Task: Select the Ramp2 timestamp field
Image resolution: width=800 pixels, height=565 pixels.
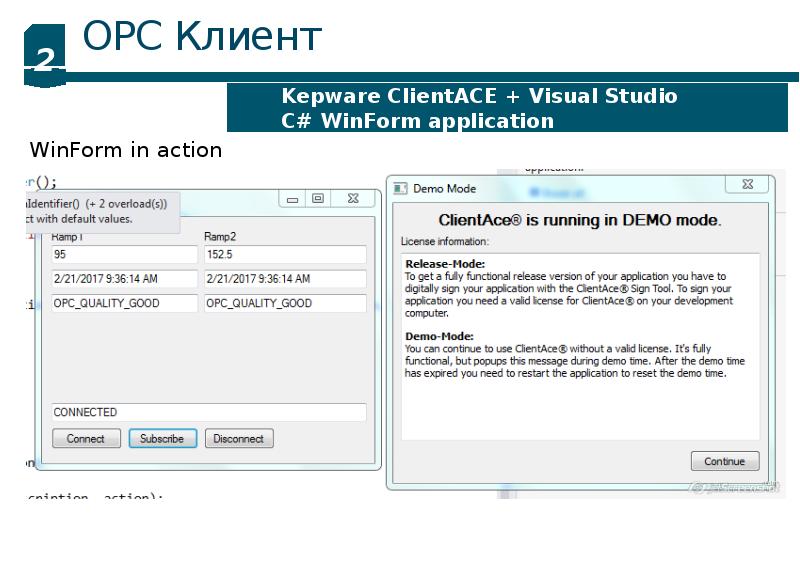Action: click(x=284, y=279)
